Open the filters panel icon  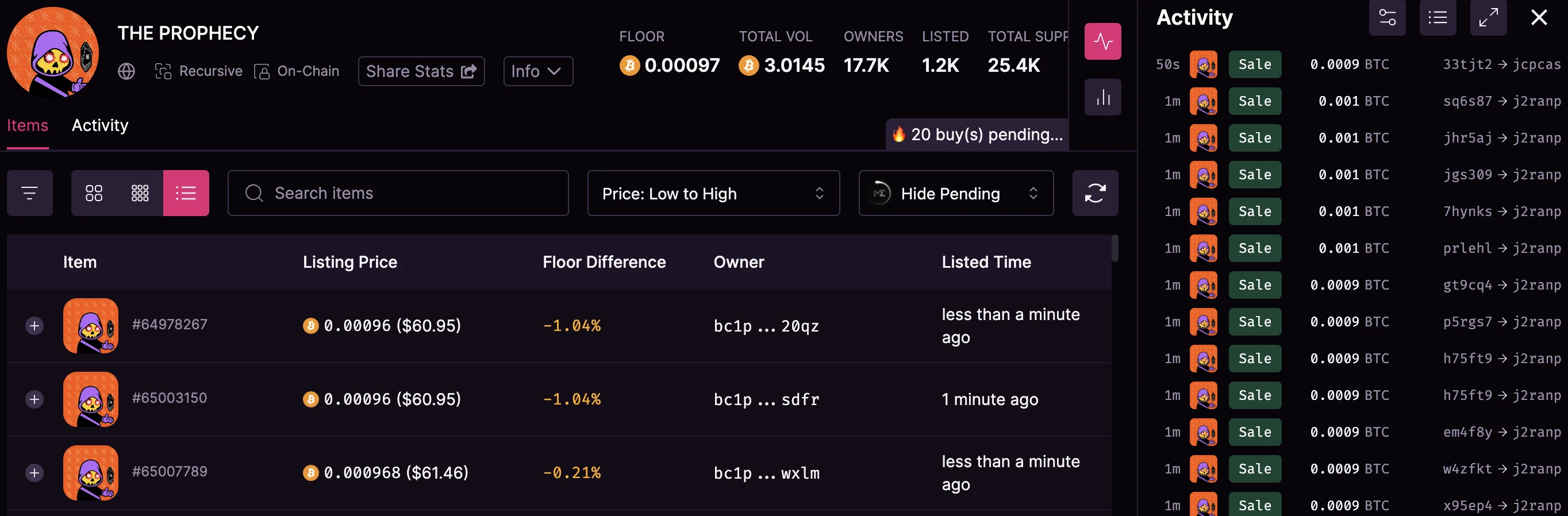point(29,194)
